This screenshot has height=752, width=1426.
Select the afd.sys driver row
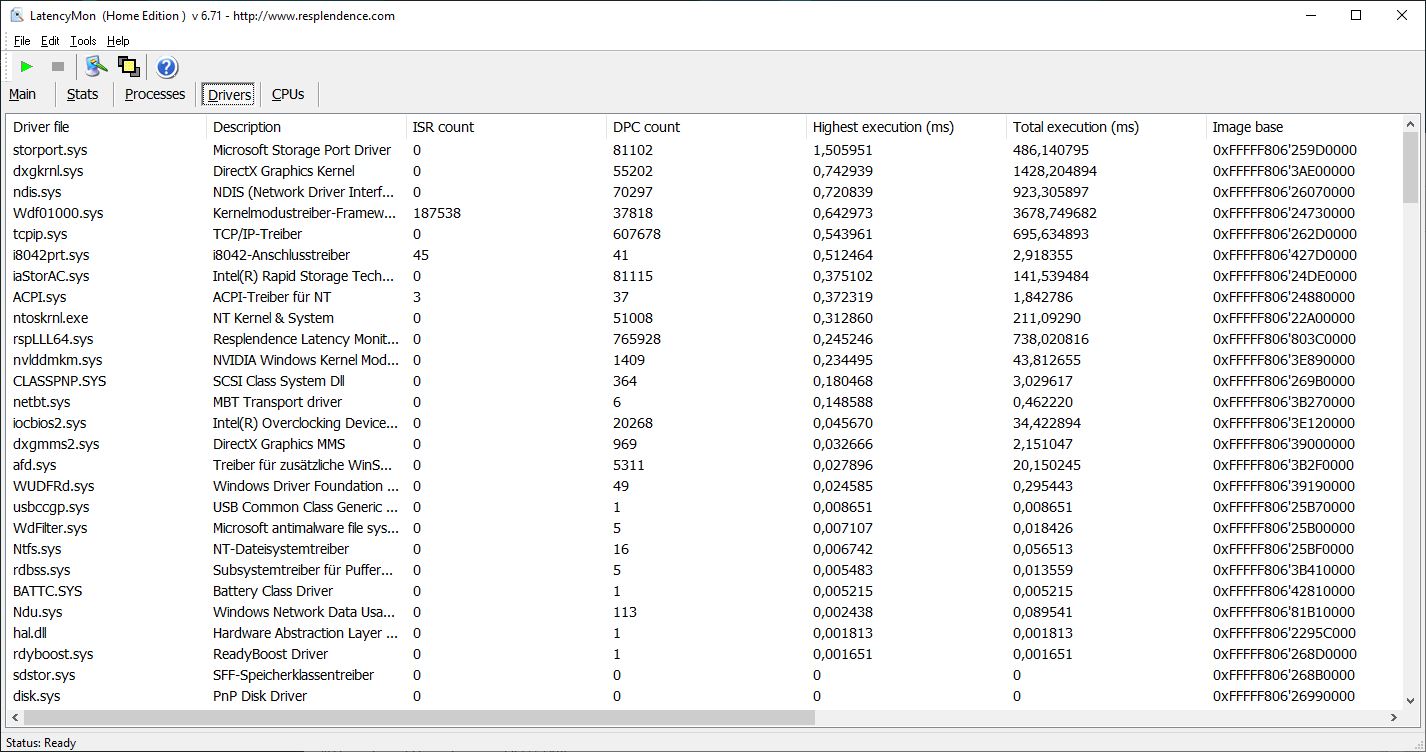pyautogui.click(x=704, y=465)
